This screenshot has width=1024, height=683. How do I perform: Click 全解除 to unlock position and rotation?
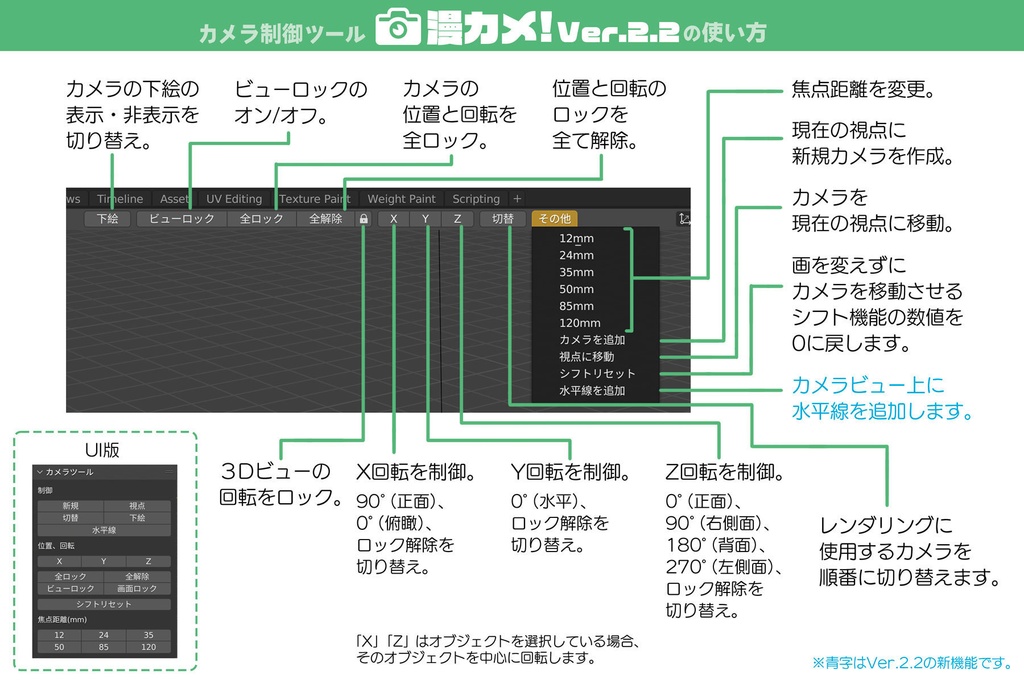click(x=328, y=218)
